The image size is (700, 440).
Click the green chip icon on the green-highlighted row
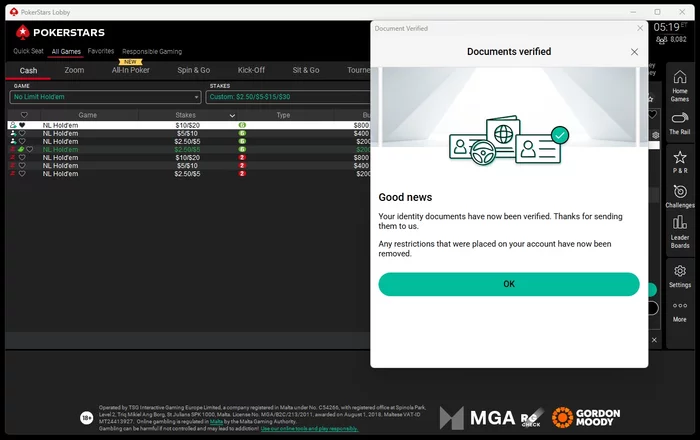[x=21, y=149]
